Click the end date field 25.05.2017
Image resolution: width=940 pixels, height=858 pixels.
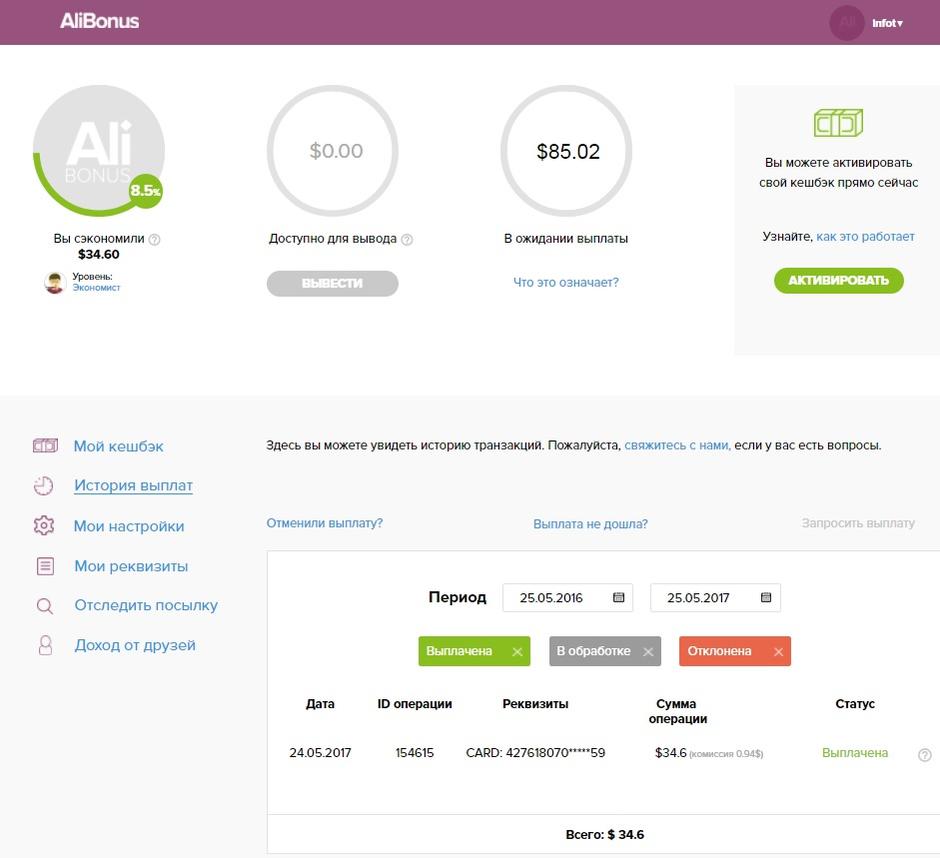[x=715, y=598]
